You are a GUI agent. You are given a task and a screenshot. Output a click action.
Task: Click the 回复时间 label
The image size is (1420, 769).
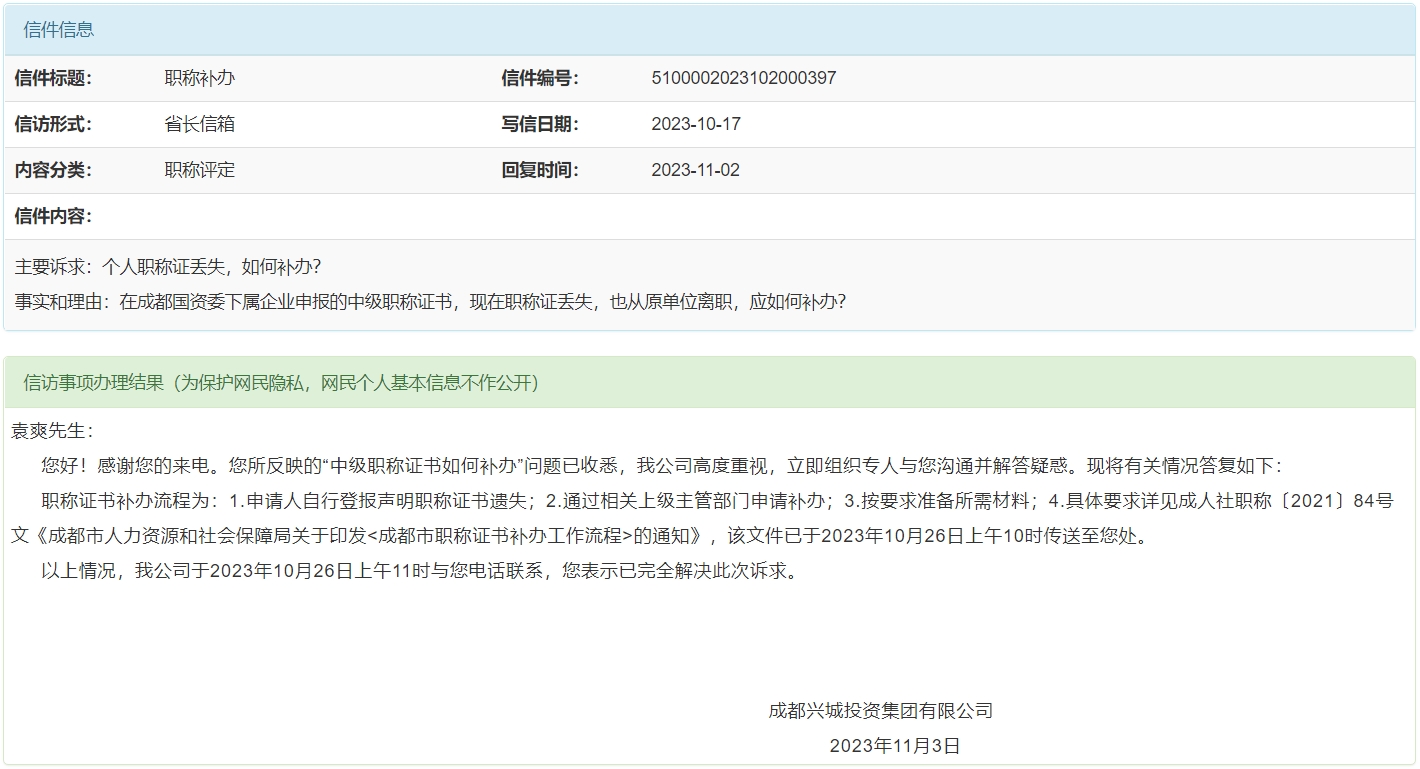coord(540,170)
